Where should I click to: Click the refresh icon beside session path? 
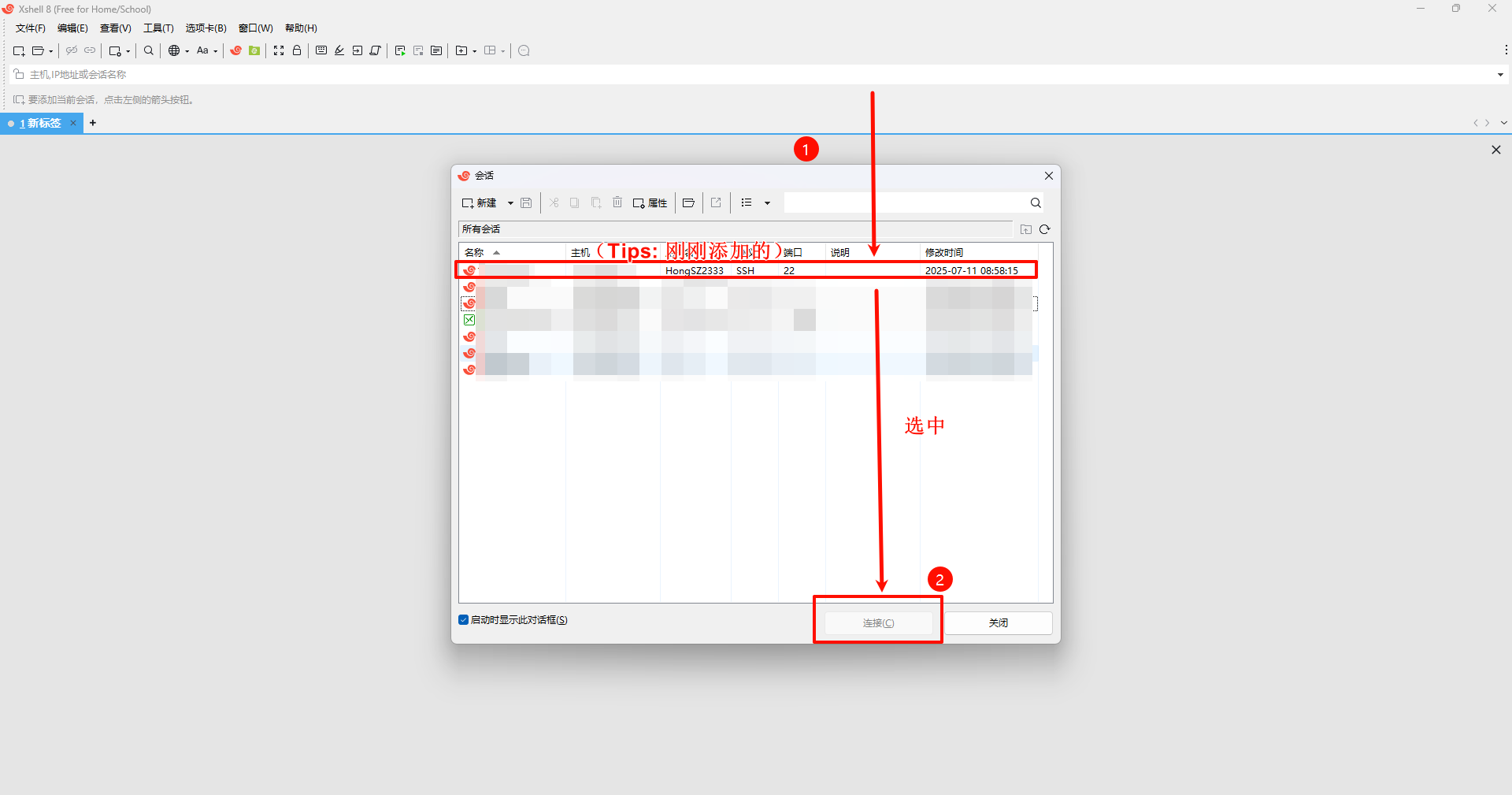(1045, 229)
